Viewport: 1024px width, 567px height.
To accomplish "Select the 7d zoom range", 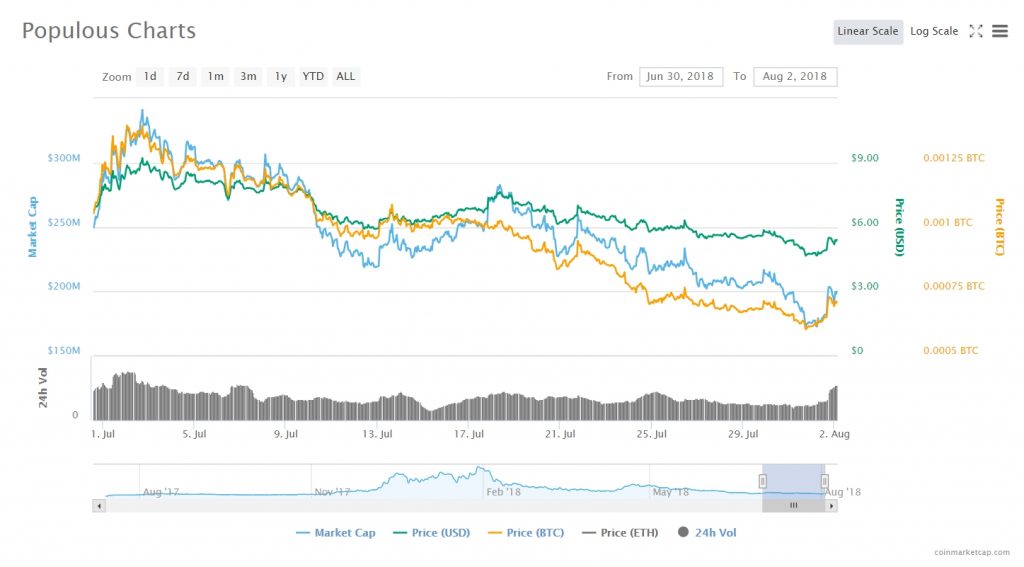I will click(x=182, y=76).
